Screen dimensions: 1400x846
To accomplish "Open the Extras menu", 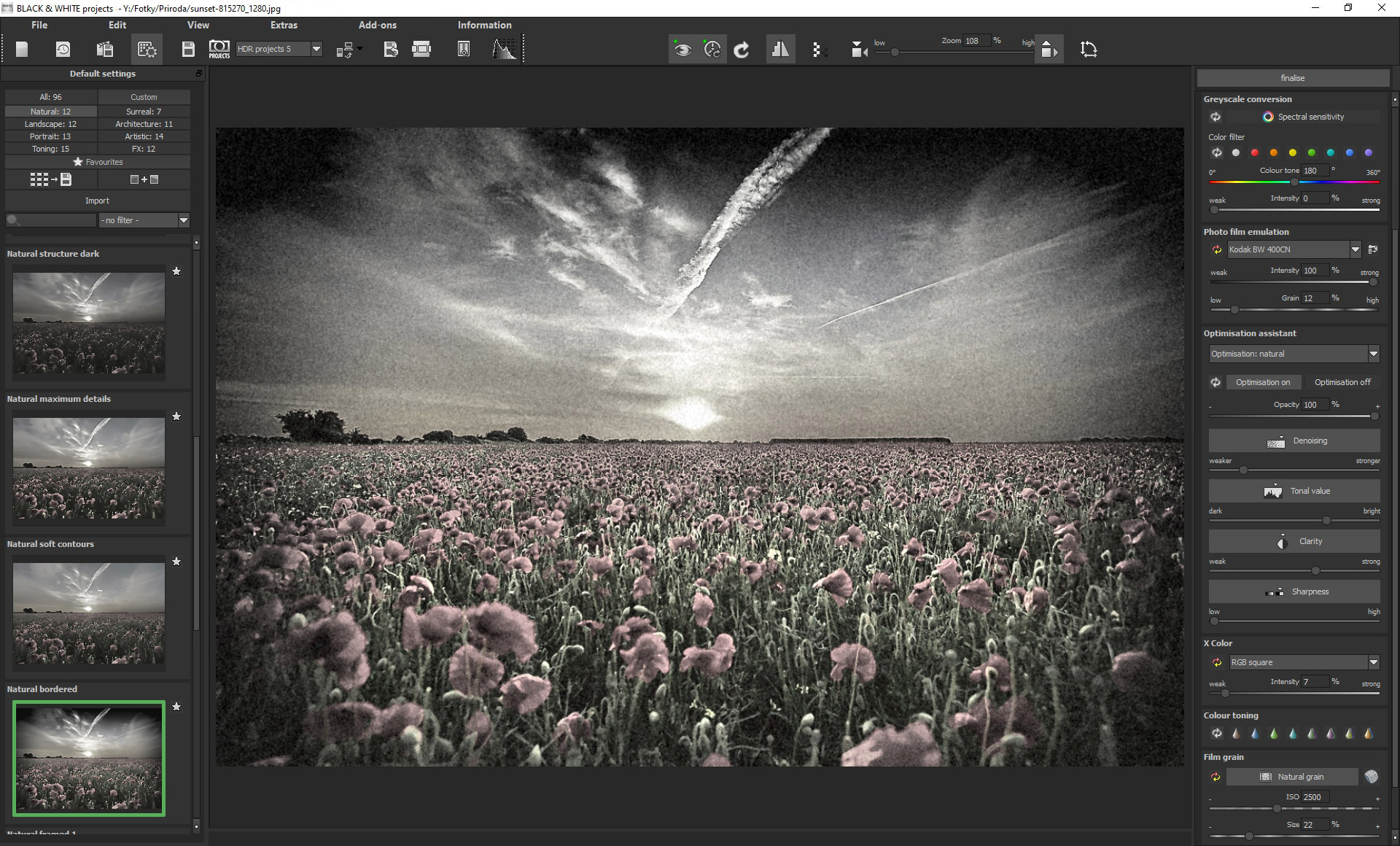I will point(284,25).
